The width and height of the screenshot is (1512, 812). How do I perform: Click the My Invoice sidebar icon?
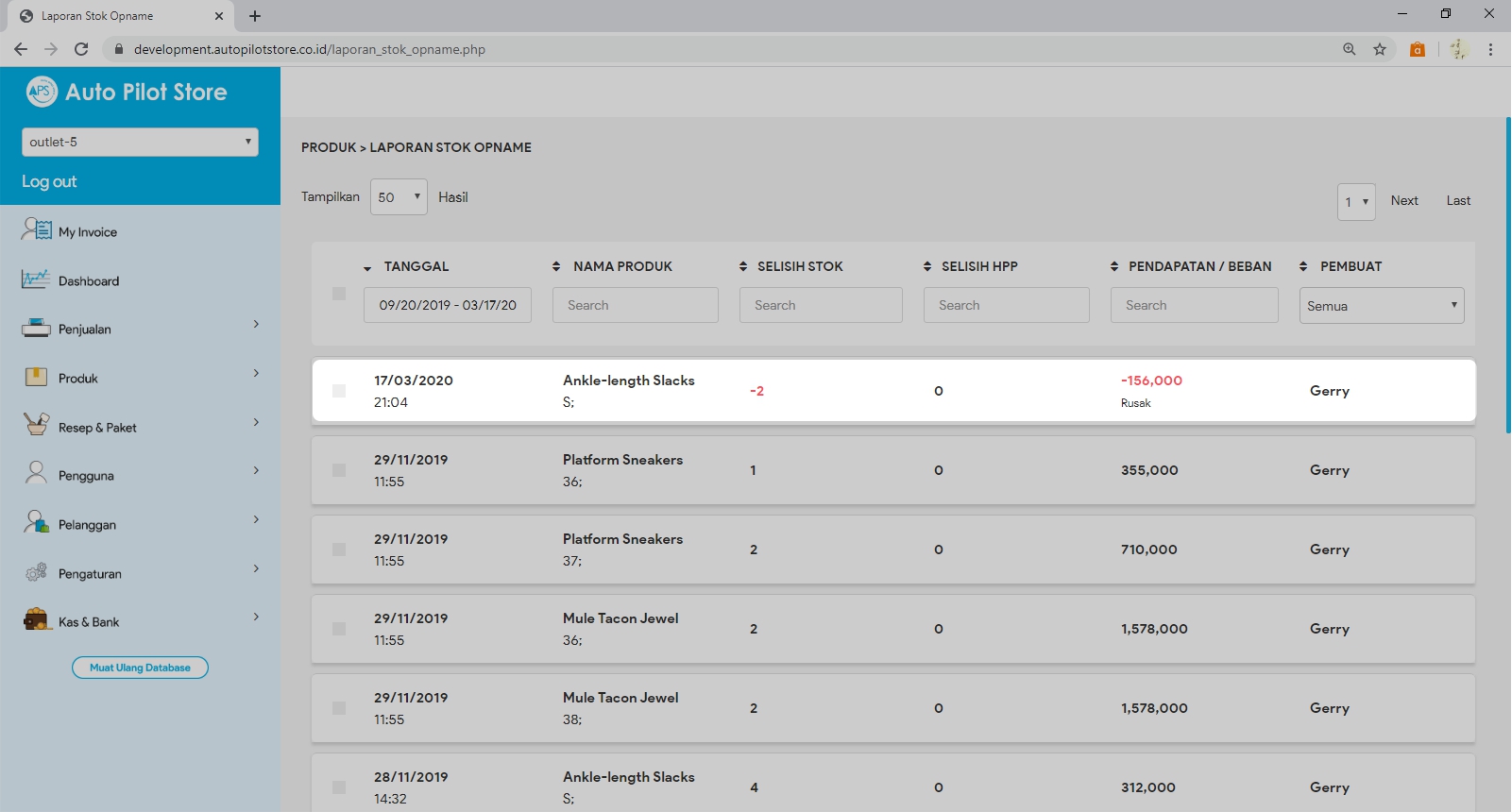click(x=37, y=229)
